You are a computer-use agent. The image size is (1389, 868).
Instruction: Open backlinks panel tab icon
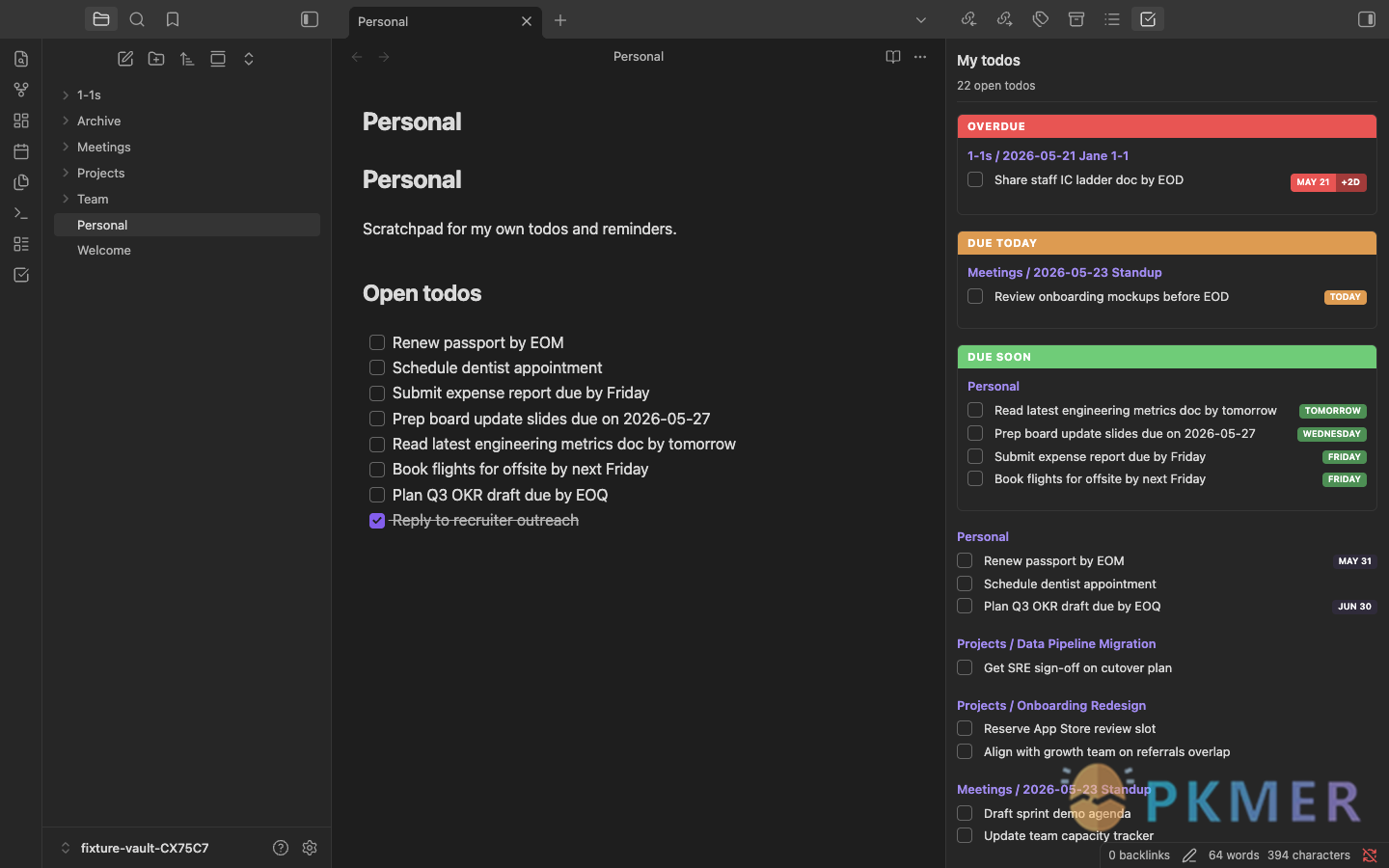tap(969, 19)
